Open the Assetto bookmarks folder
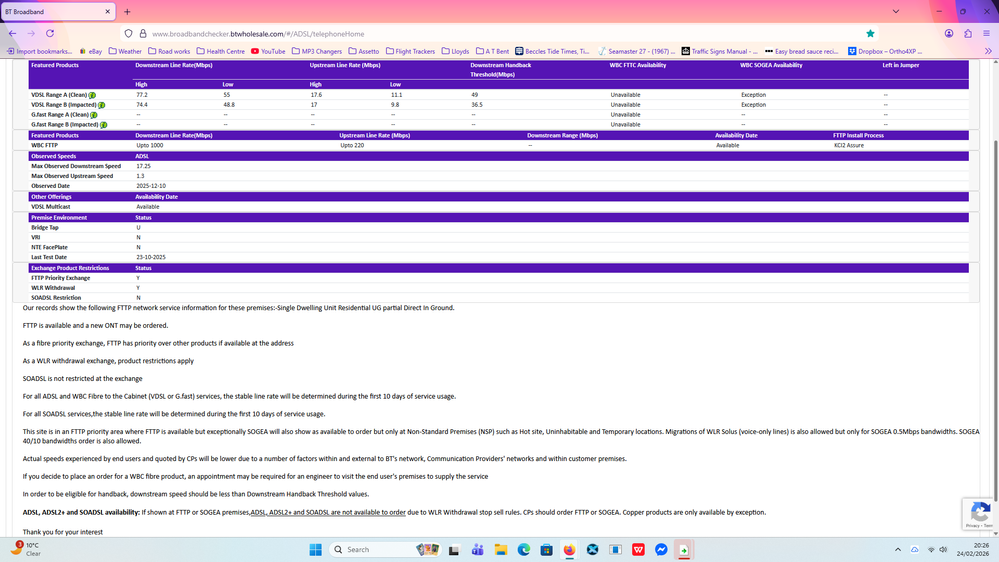This screenshot has width=999, height=562. 364,51
